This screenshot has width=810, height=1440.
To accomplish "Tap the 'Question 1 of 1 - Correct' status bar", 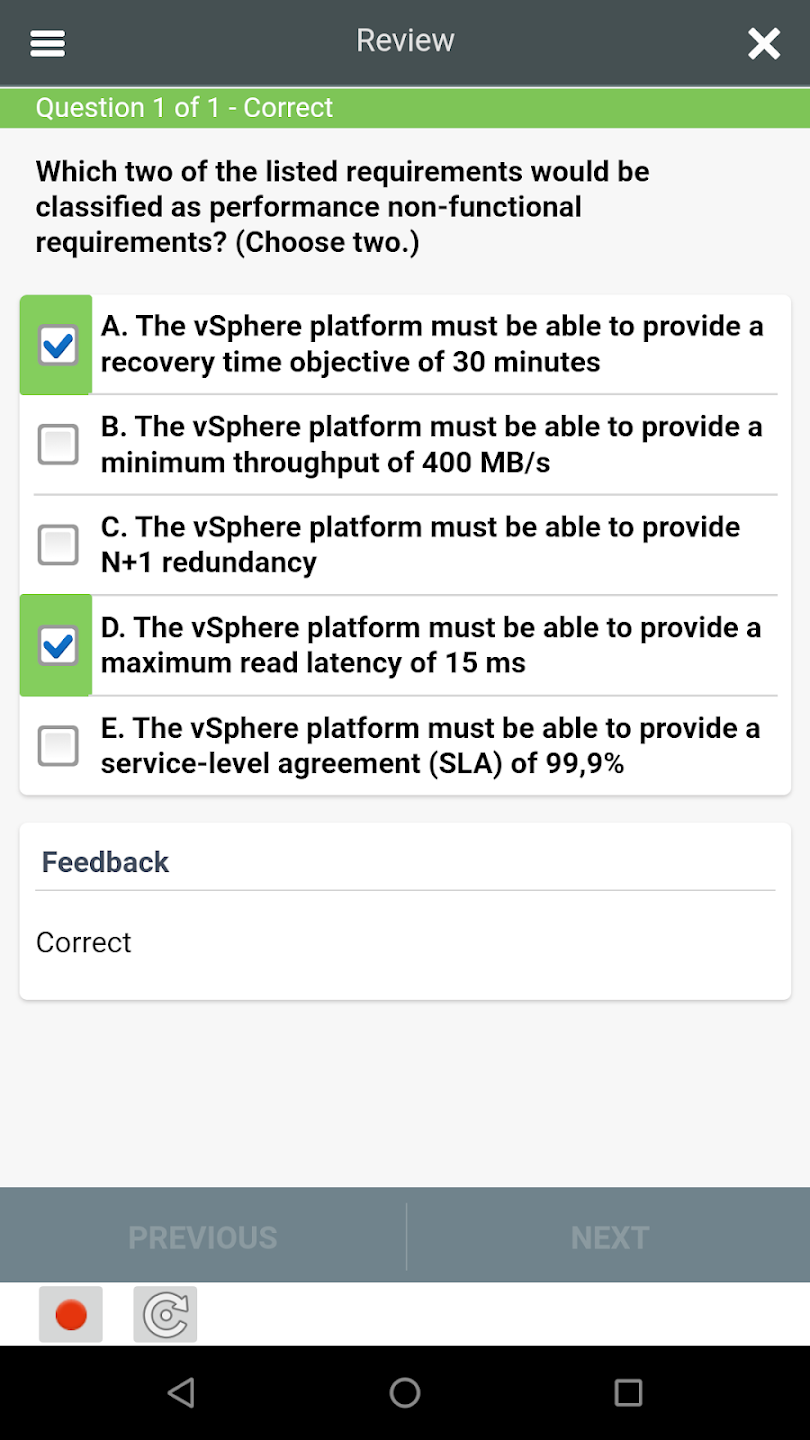I will tap(405, 108).
